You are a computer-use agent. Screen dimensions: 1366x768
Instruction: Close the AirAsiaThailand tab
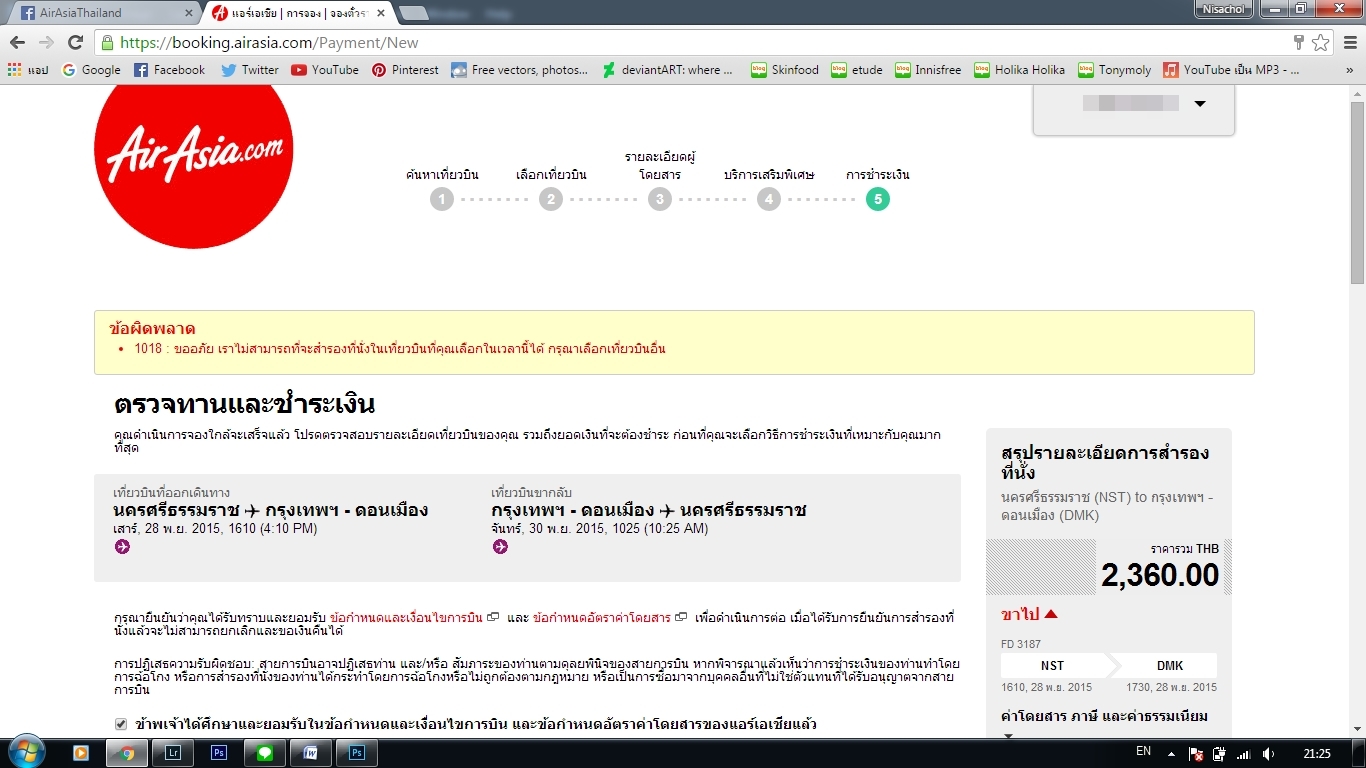(189, 13)
